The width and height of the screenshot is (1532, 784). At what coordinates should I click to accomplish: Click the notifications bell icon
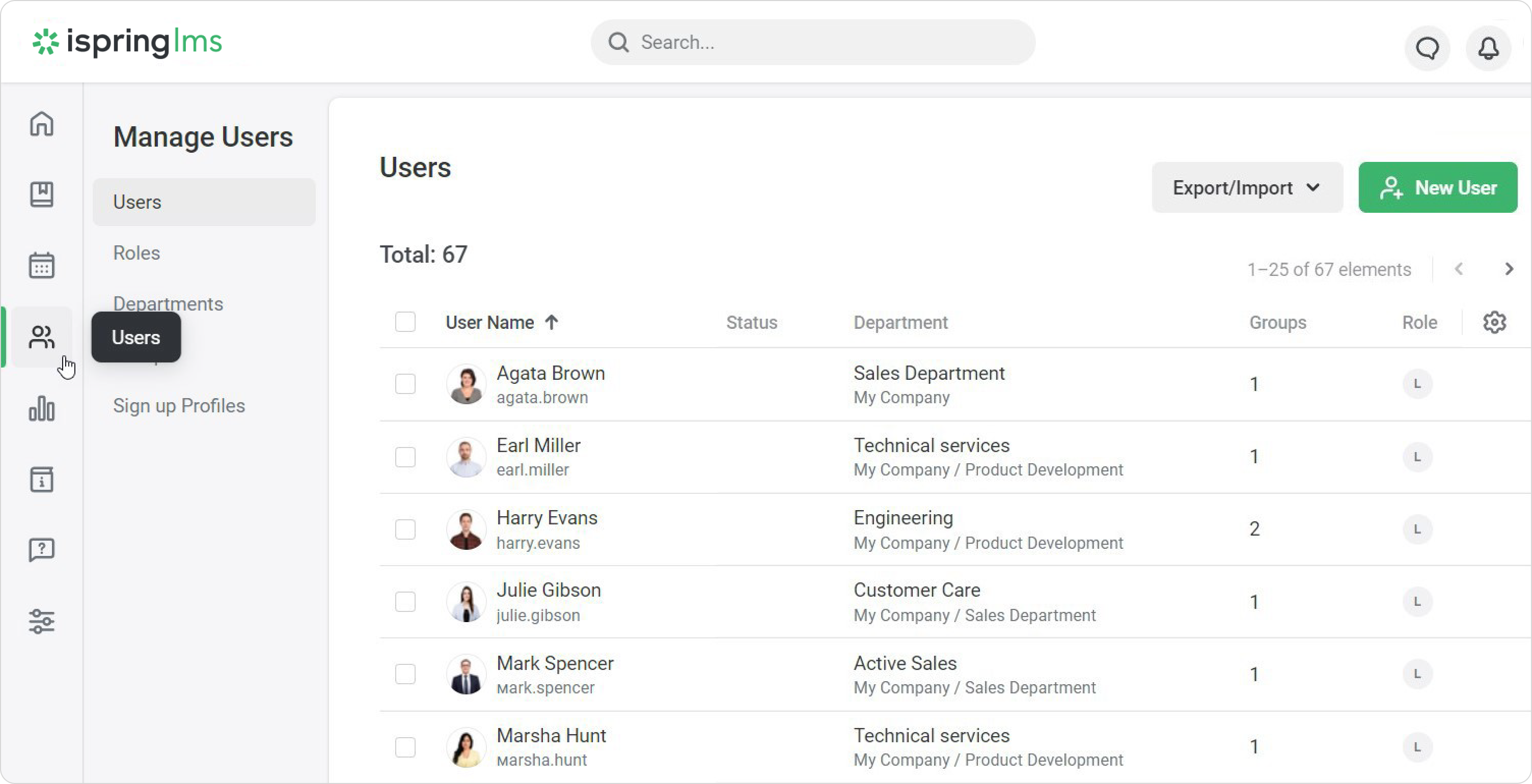click(x=1488, y=48)
